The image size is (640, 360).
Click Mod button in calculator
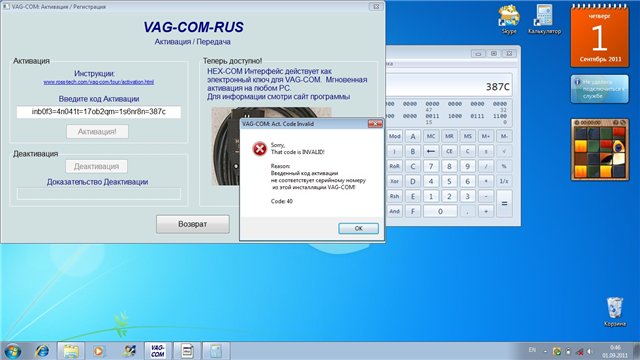coord(394,136)
